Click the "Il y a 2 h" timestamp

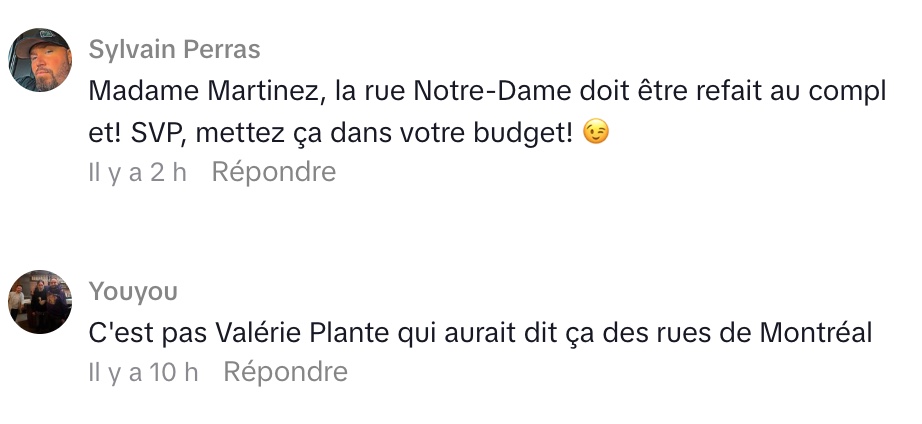click(138, 172)
